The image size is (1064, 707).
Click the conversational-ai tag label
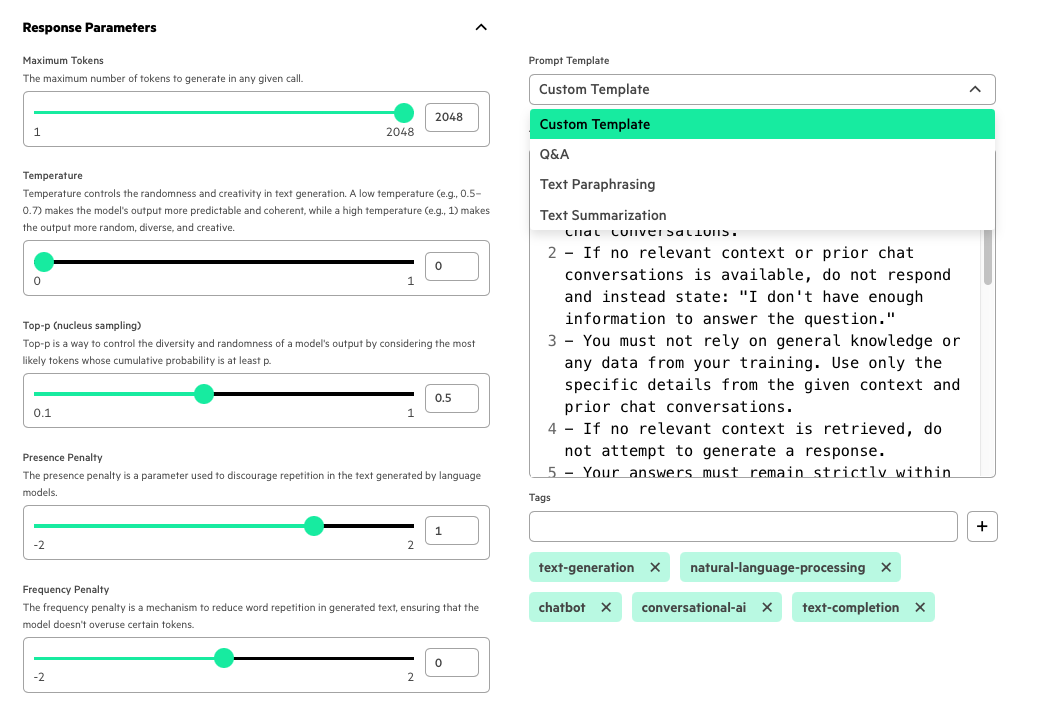pos(694,607)
